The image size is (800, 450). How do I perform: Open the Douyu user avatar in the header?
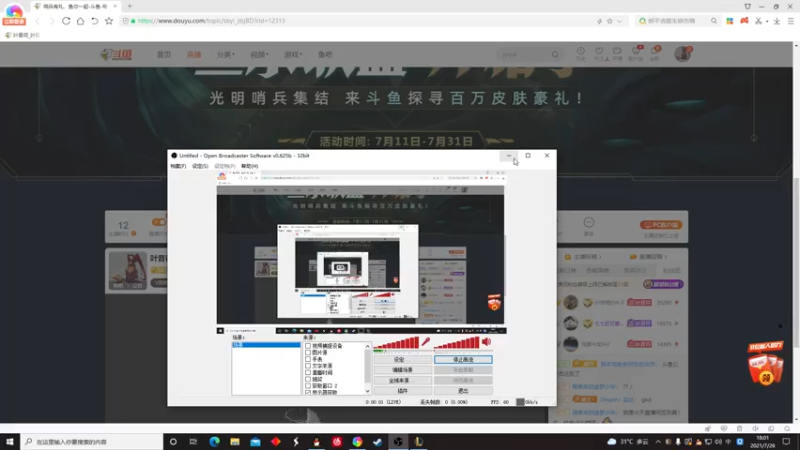[682, 54]
